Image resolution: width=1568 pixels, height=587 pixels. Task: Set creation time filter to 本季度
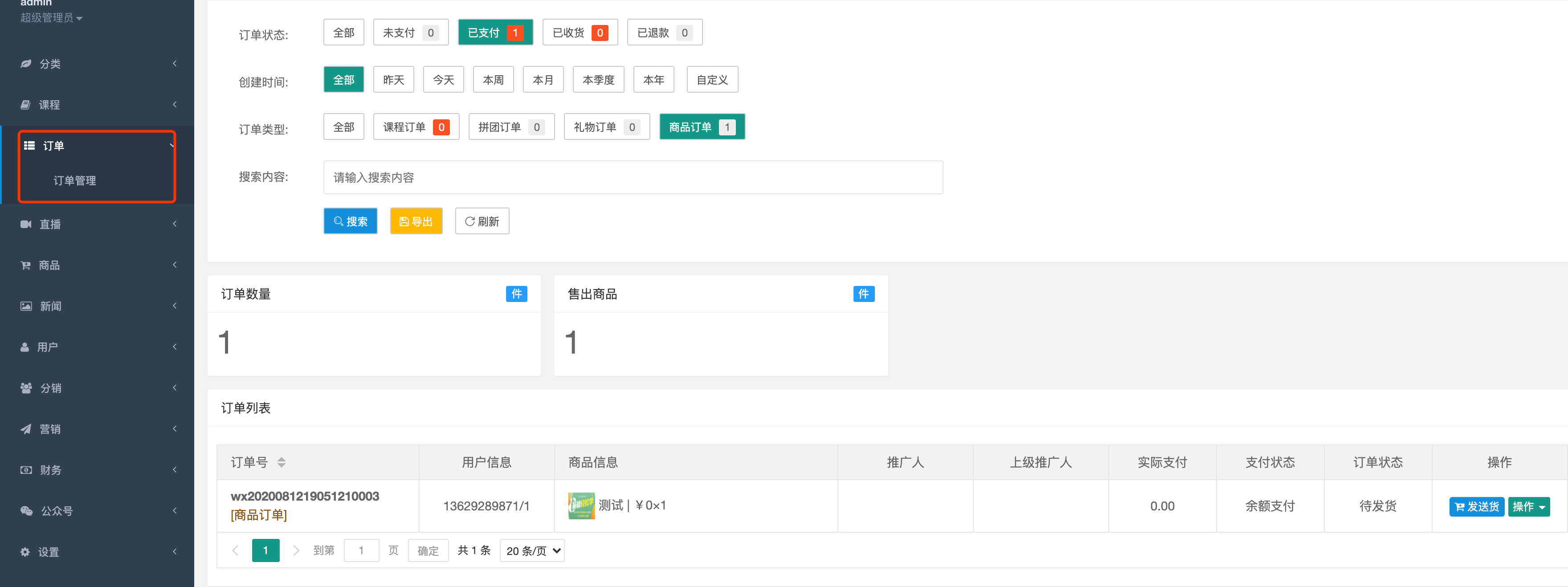click(598, 80)
